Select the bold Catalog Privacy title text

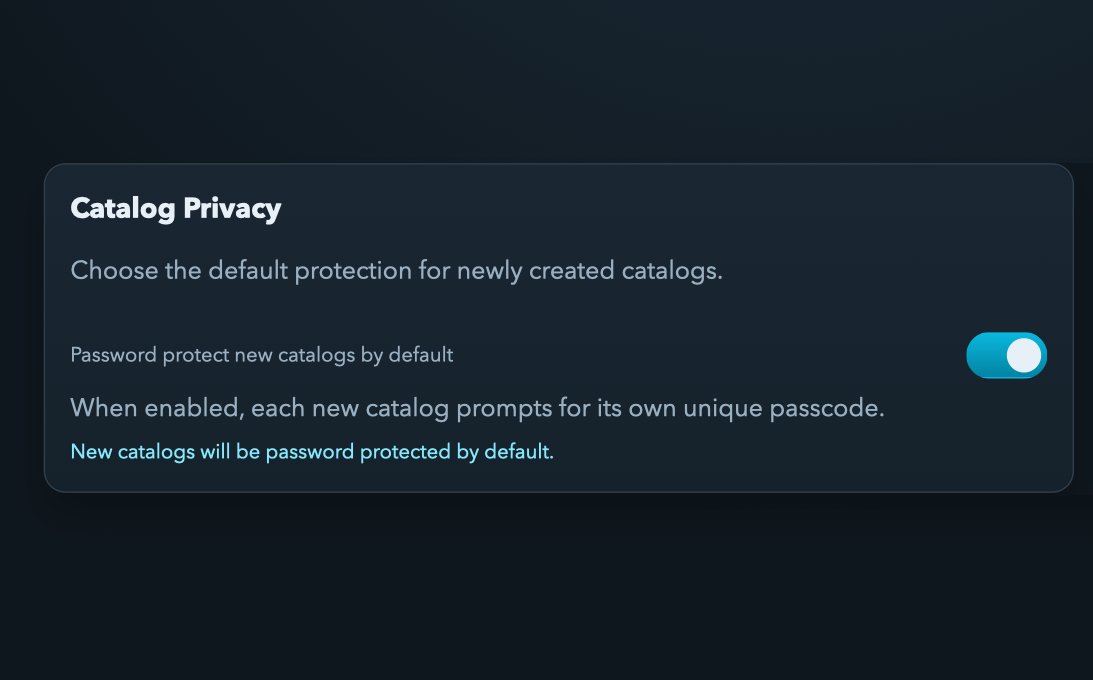coord(175,208)
